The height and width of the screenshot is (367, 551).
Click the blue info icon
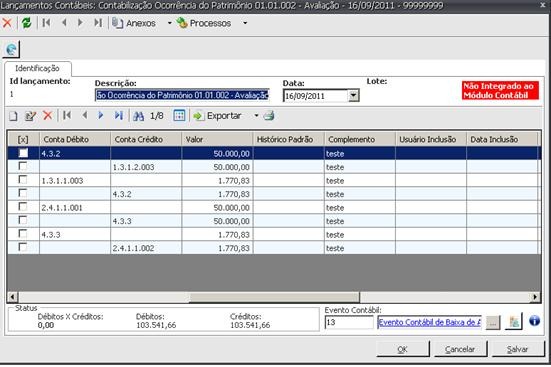pyautogui.click(x=534, y=321)
